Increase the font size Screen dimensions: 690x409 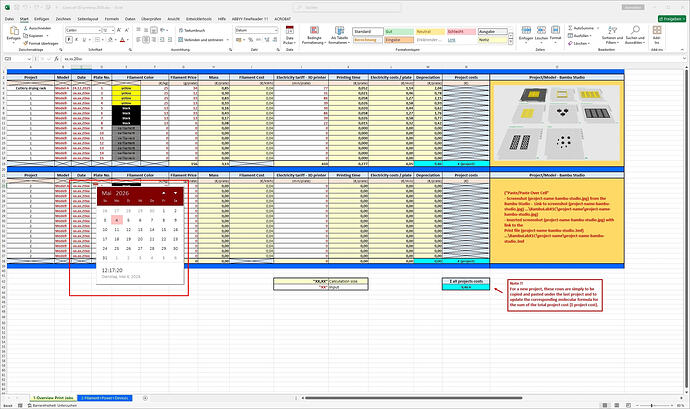119,30
